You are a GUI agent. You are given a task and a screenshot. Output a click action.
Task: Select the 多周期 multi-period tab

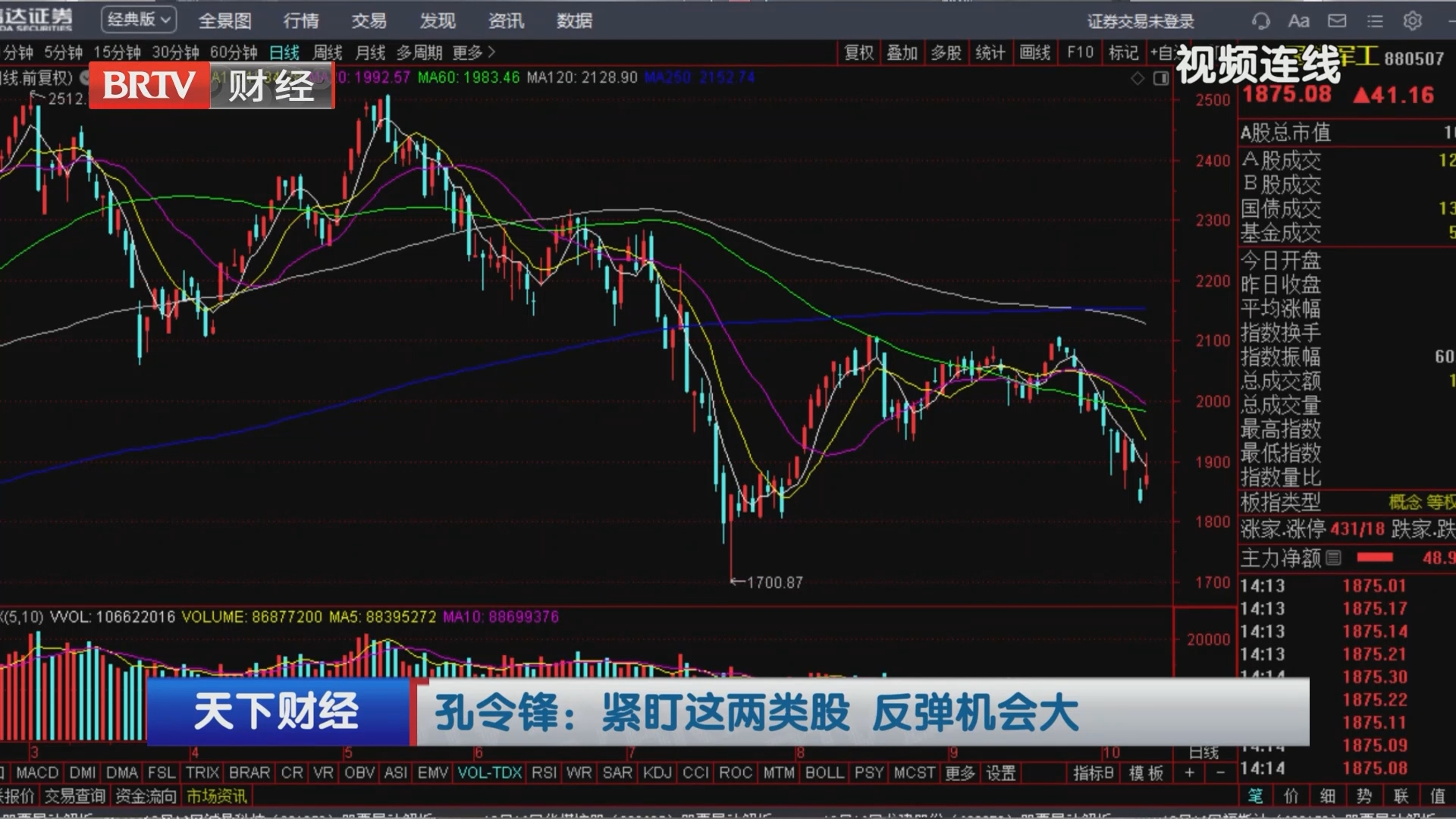419,52
